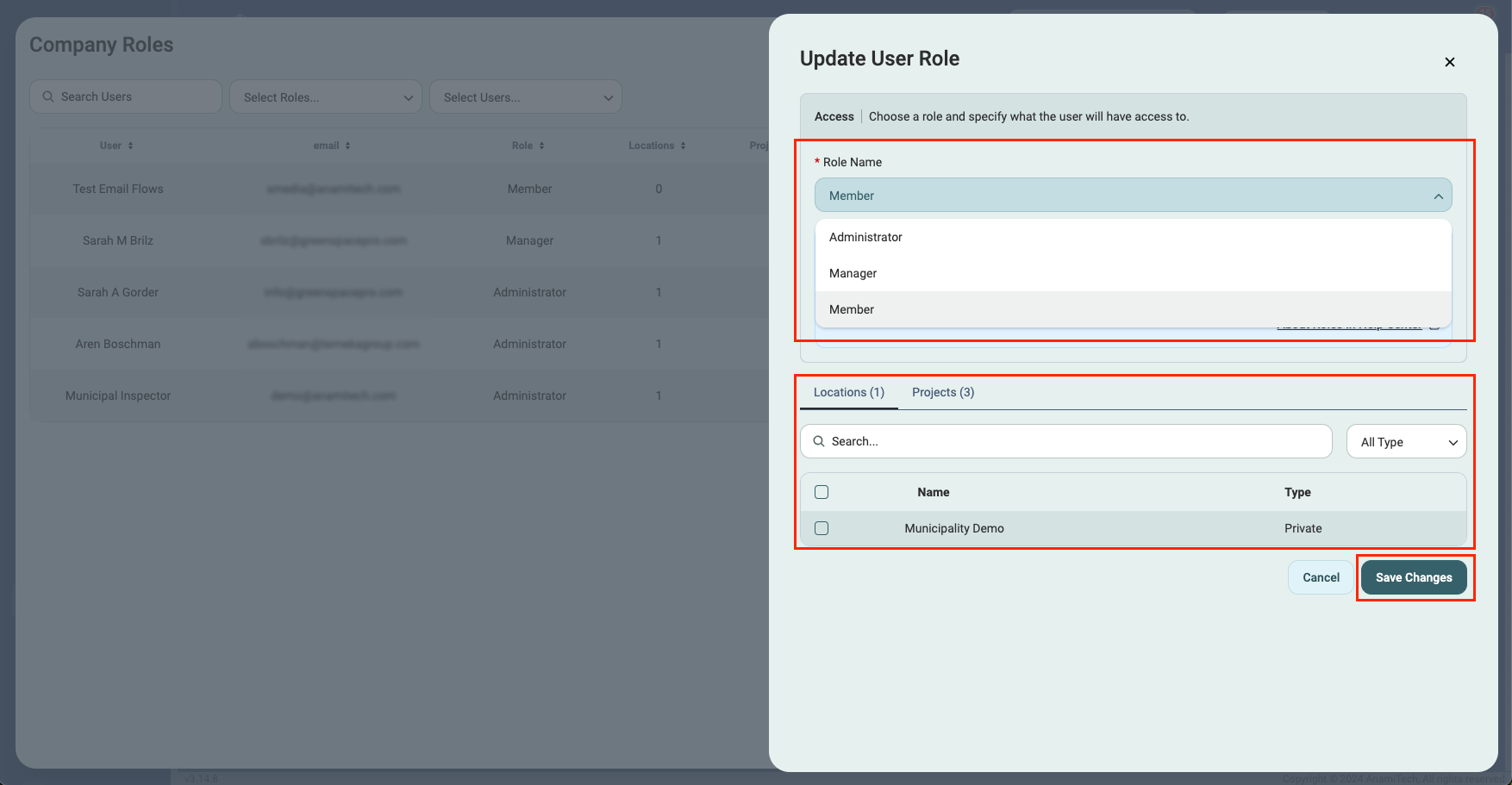Choose Administrator from role list

pyautogui.click(x=865, y=237)
